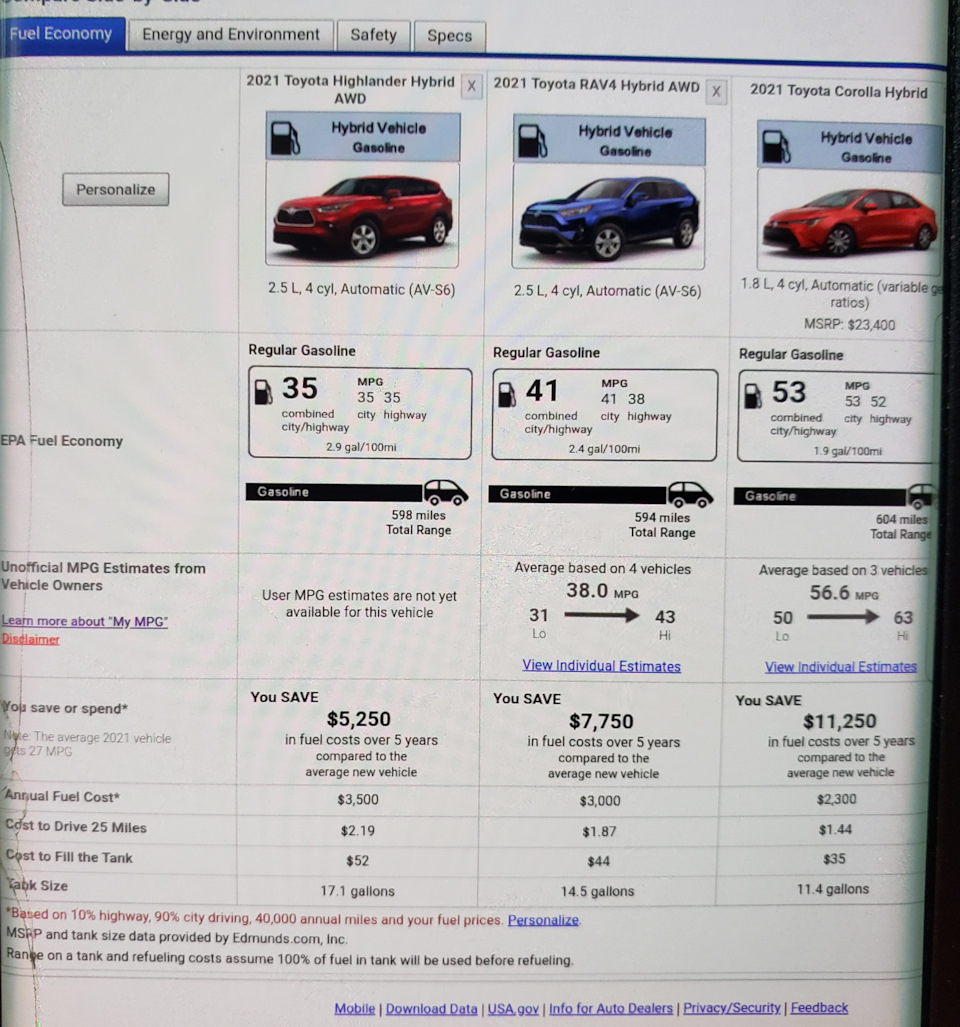Click the $3,000 annual fuel cost
The width and height of the screenshot is (960, 1027).
click(x=600, y=801)
